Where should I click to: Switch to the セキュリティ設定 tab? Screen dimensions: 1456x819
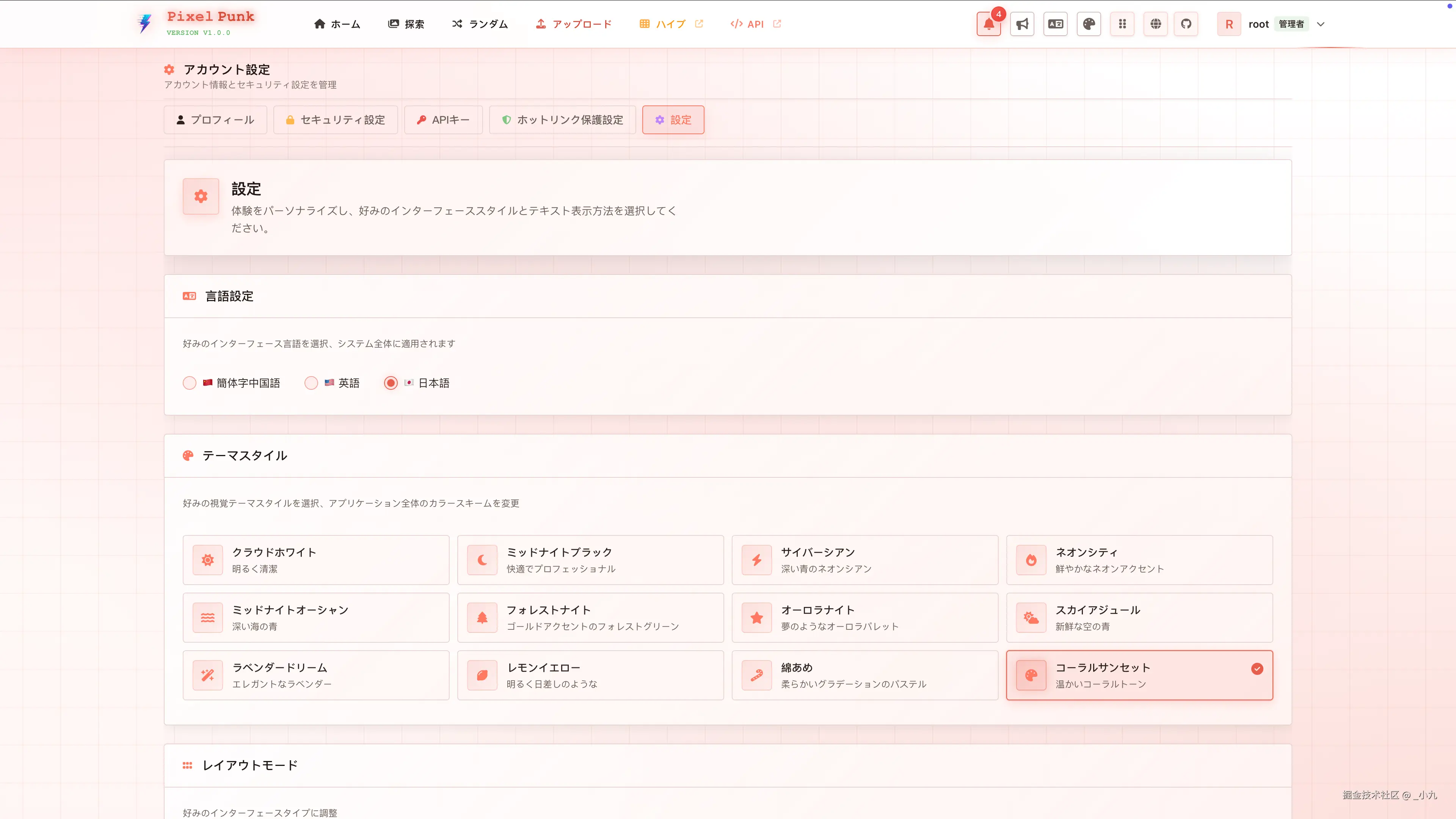[x=336, y=120]
